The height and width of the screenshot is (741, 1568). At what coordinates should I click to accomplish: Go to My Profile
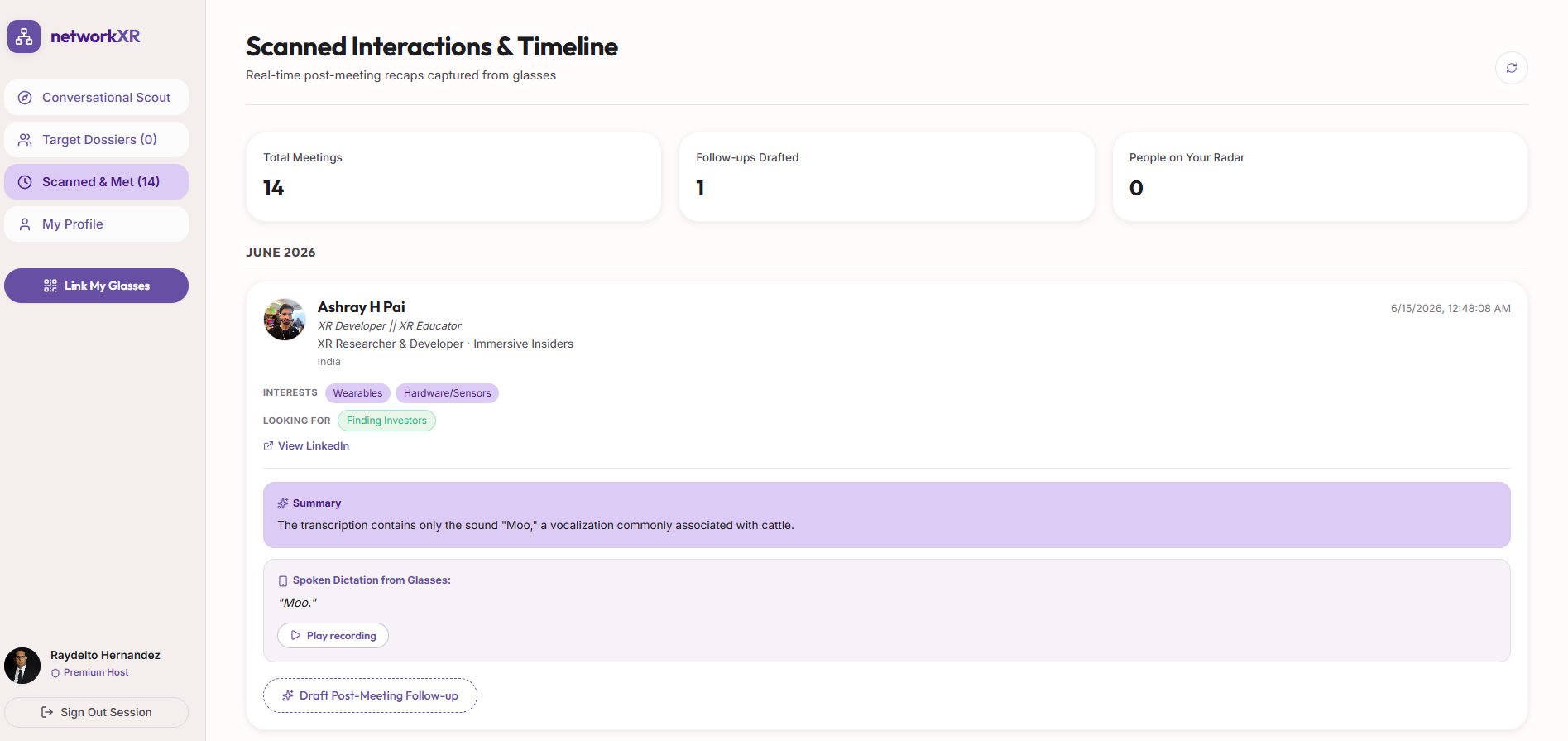[x=96, y=224]
